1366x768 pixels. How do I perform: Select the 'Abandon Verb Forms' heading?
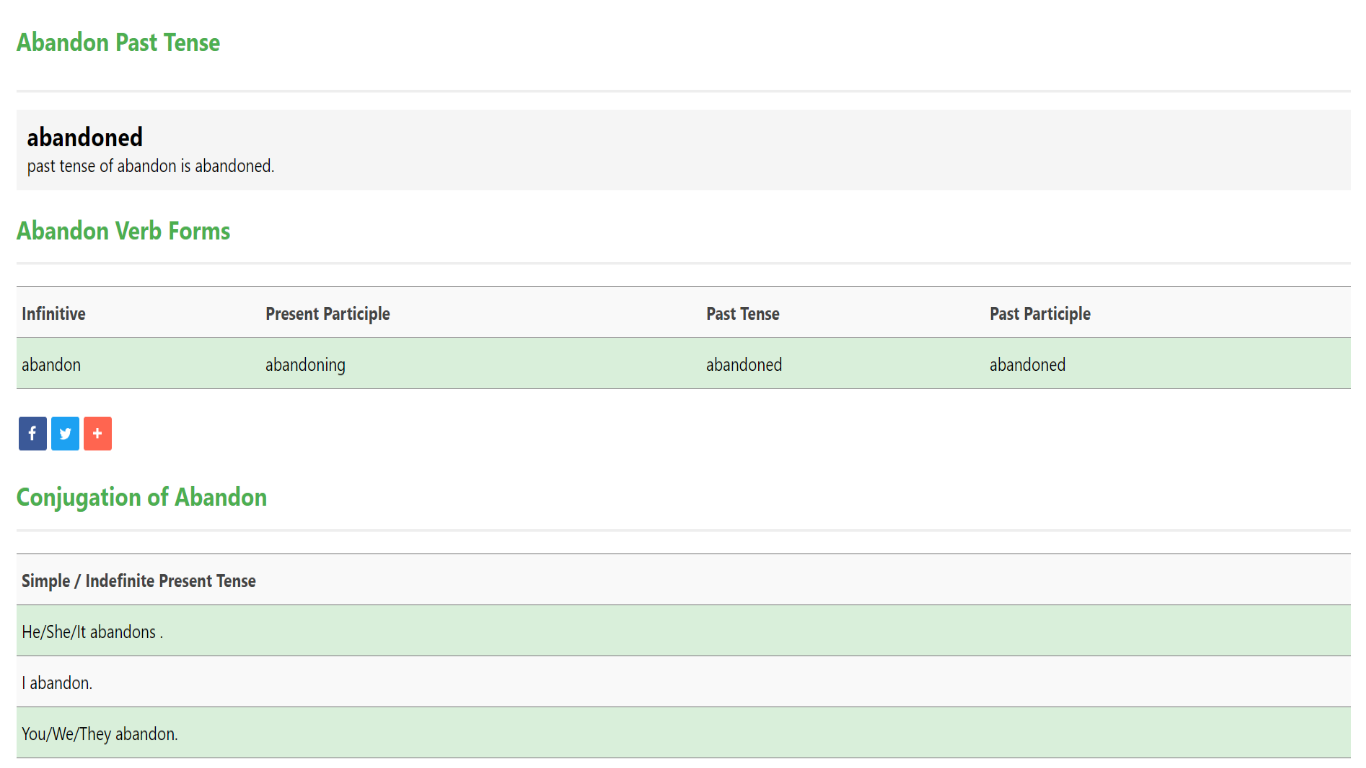coord(123,231)
